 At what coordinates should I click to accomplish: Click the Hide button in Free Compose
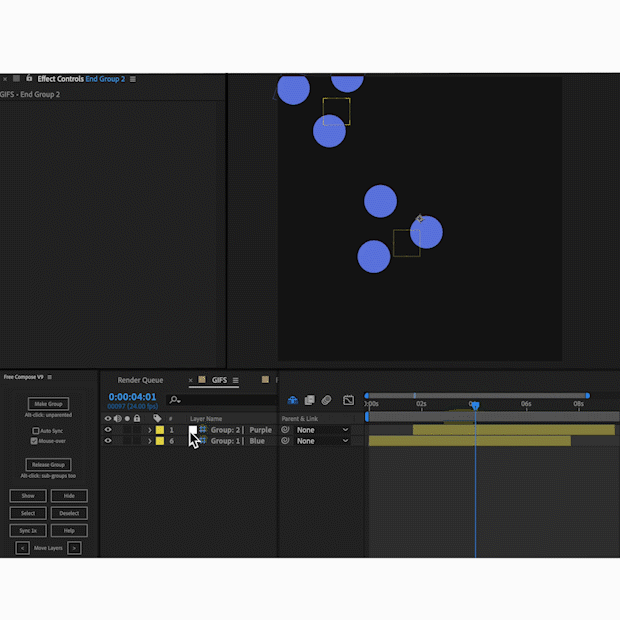click(69, 495)
